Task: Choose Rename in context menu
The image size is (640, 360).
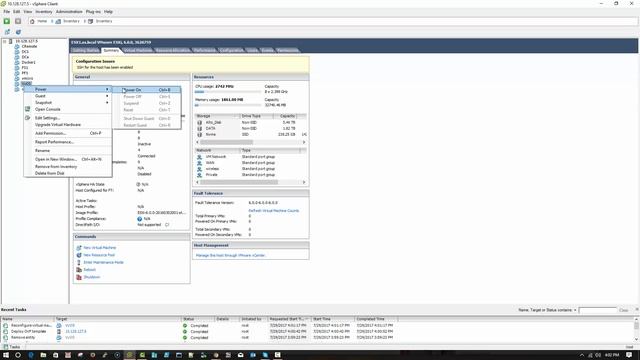Action: click(x=42, y=151)
